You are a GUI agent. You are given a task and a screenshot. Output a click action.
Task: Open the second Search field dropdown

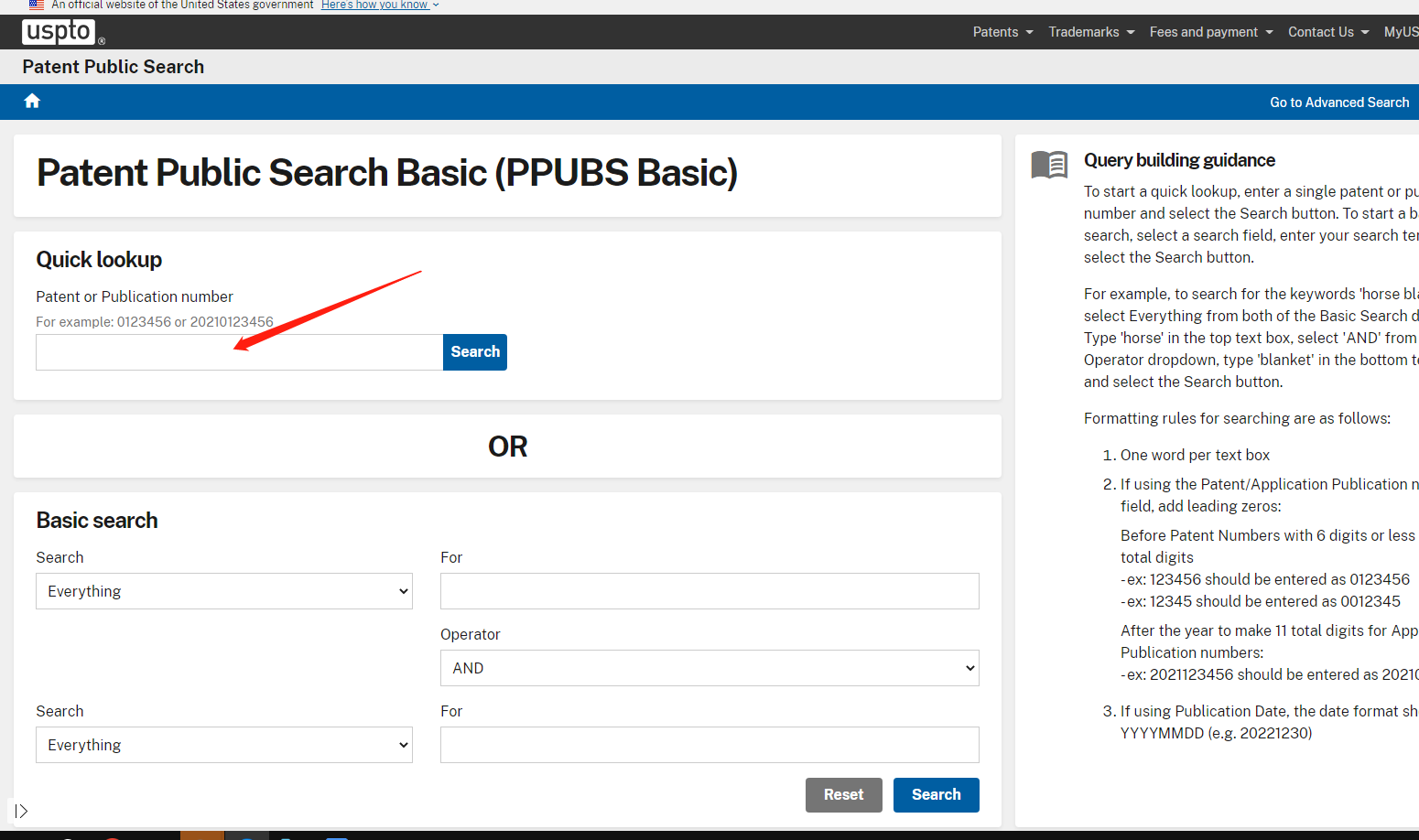[224, 745]
